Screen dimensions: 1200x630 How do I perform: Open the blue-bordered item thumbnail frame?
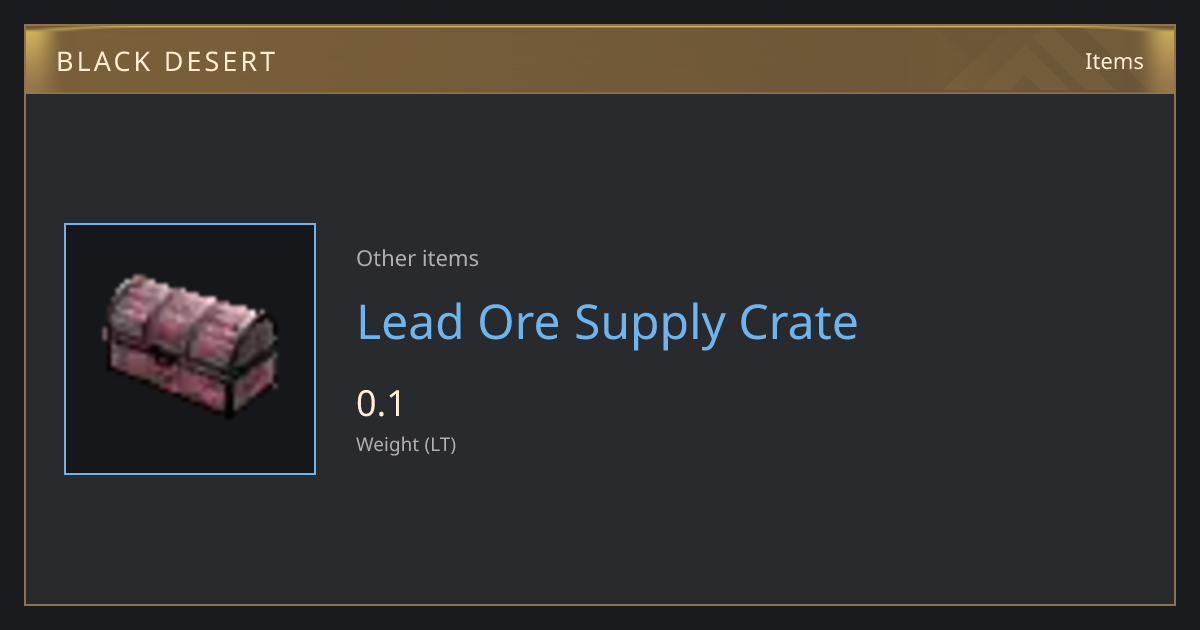tap(190, 349)
